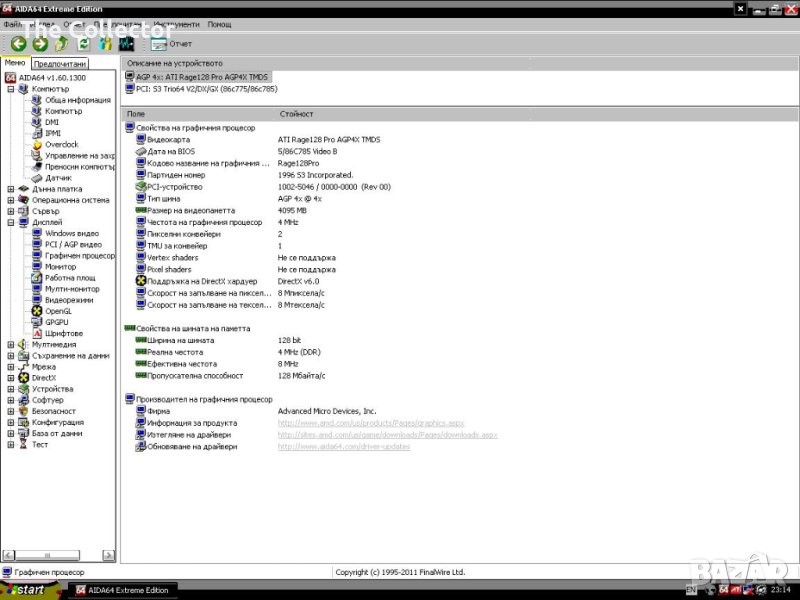800x600 pixels.
Task: Expand the Мултимедия tree node
Action: [x=11, y=344]
